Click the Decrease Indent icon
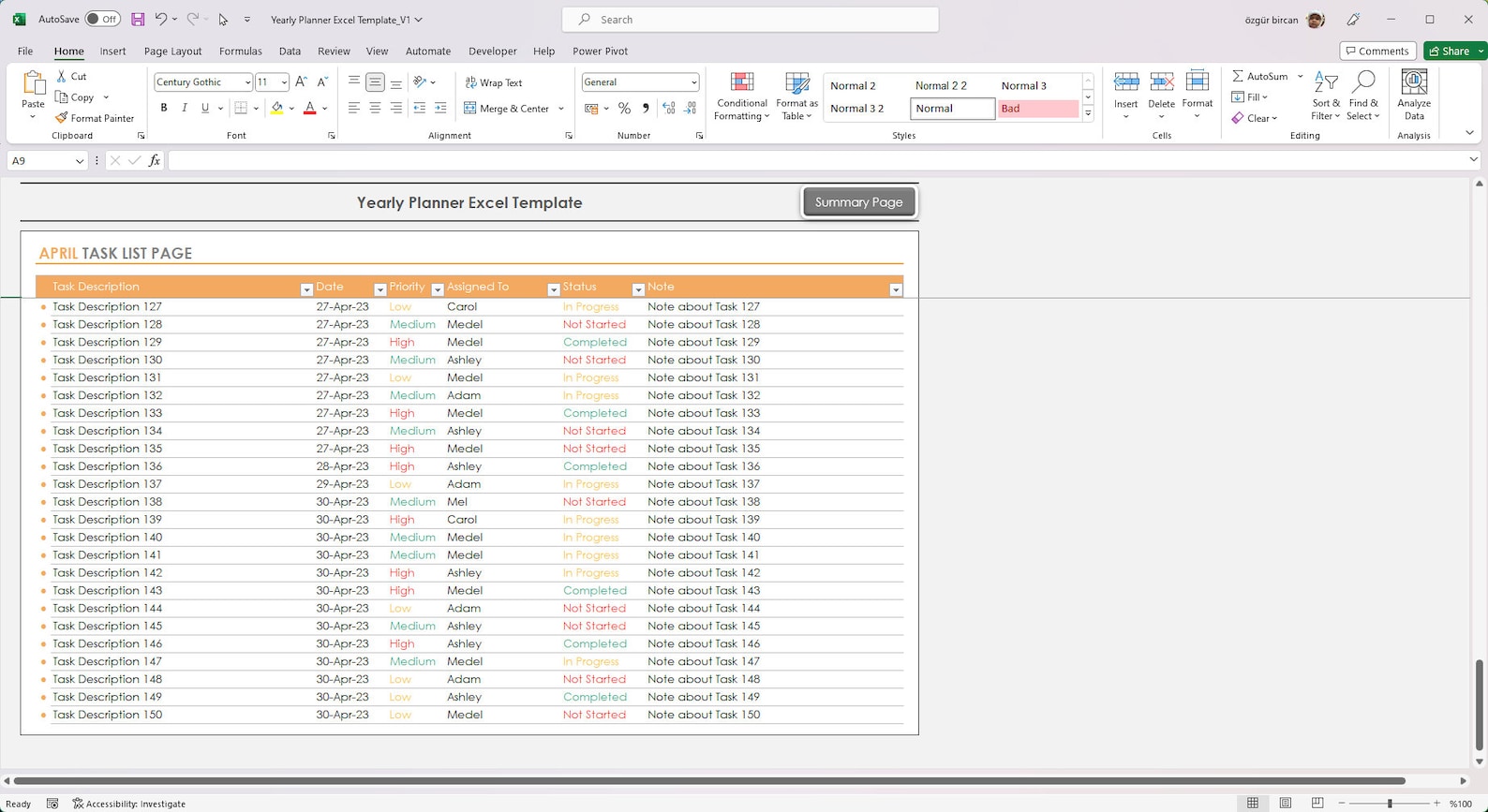 [420, 109]
